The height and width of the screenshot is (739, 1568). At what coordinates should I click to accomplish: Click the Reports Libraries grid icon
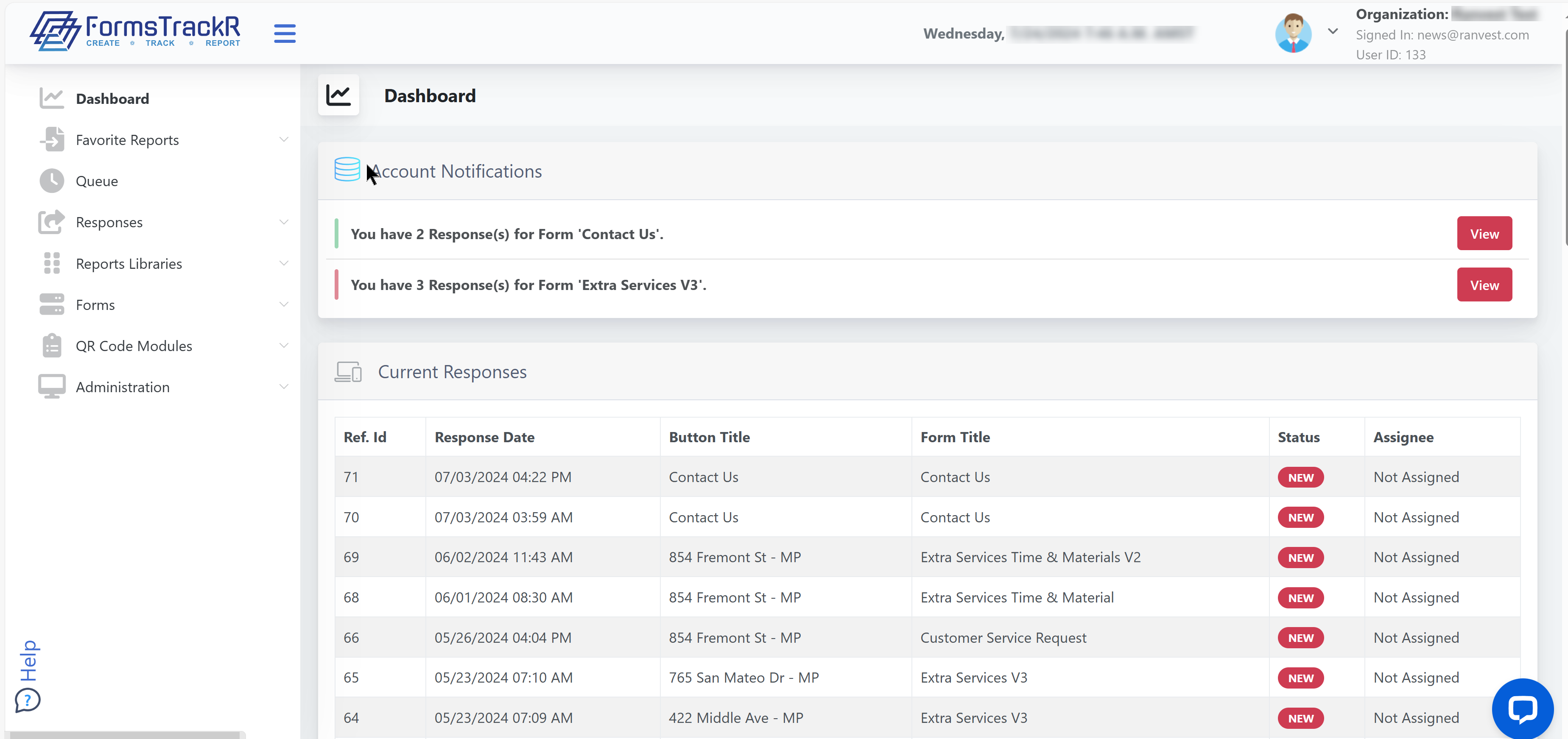[52, 263]
